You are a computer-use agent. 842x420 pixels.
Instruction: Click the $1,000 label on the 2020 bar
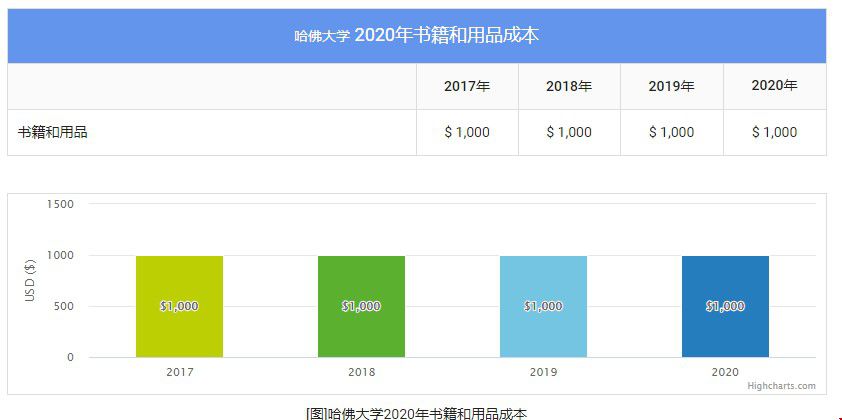pyautogui.click(x=725, y=306)
